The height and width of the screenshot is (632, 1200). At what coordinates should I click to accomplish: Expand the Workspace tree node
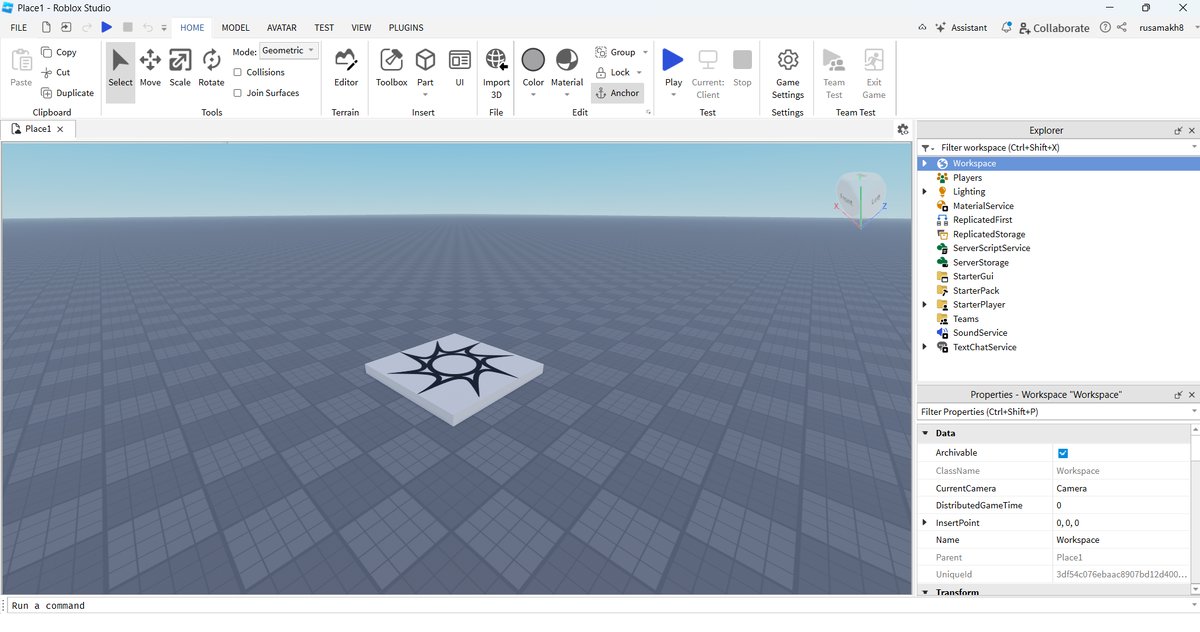(925, 163)
